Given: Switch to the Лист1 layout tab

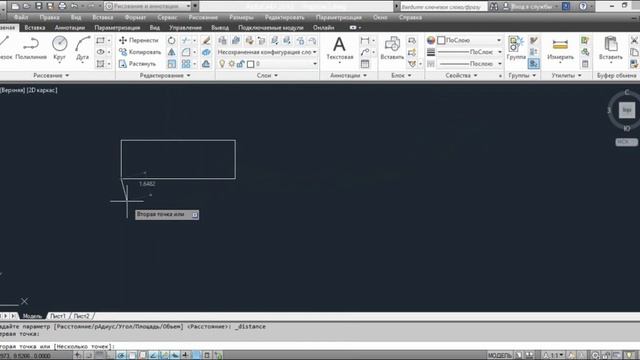Looking at the screenshot, I should coord(58,316).
